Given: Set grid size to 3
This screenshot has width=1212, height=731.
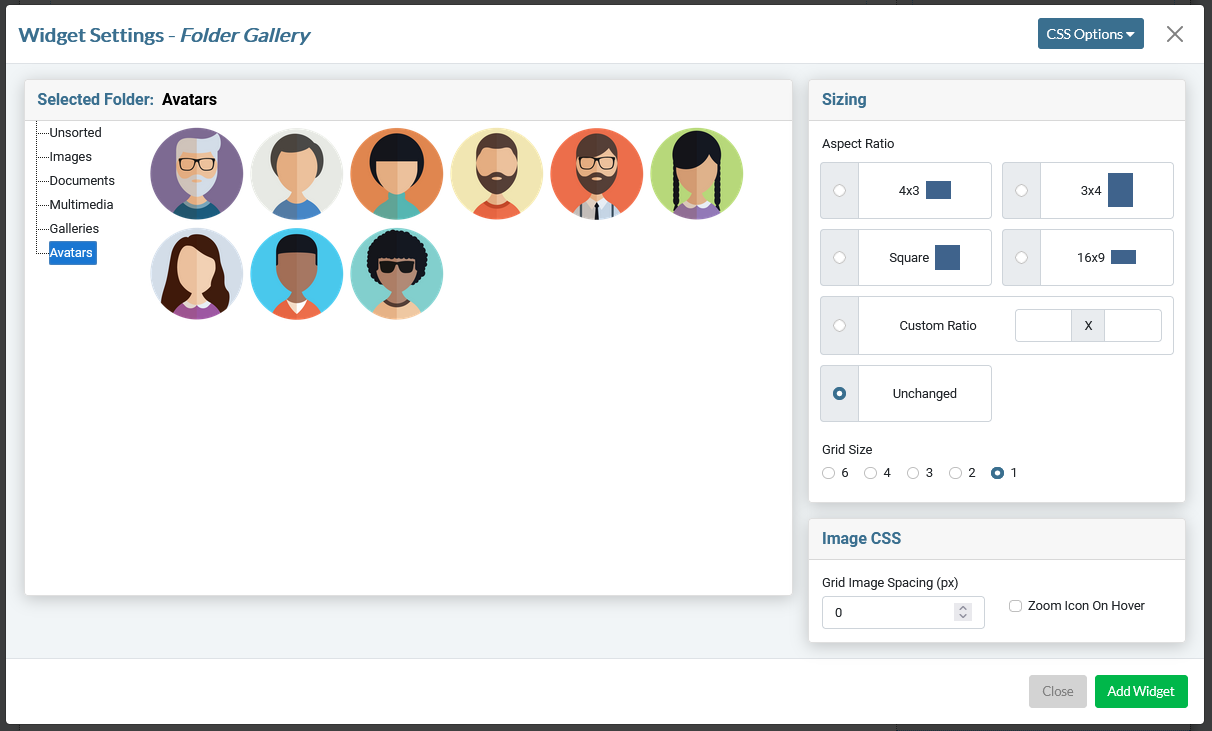Looking at the screenshot, I should point(912,473).
